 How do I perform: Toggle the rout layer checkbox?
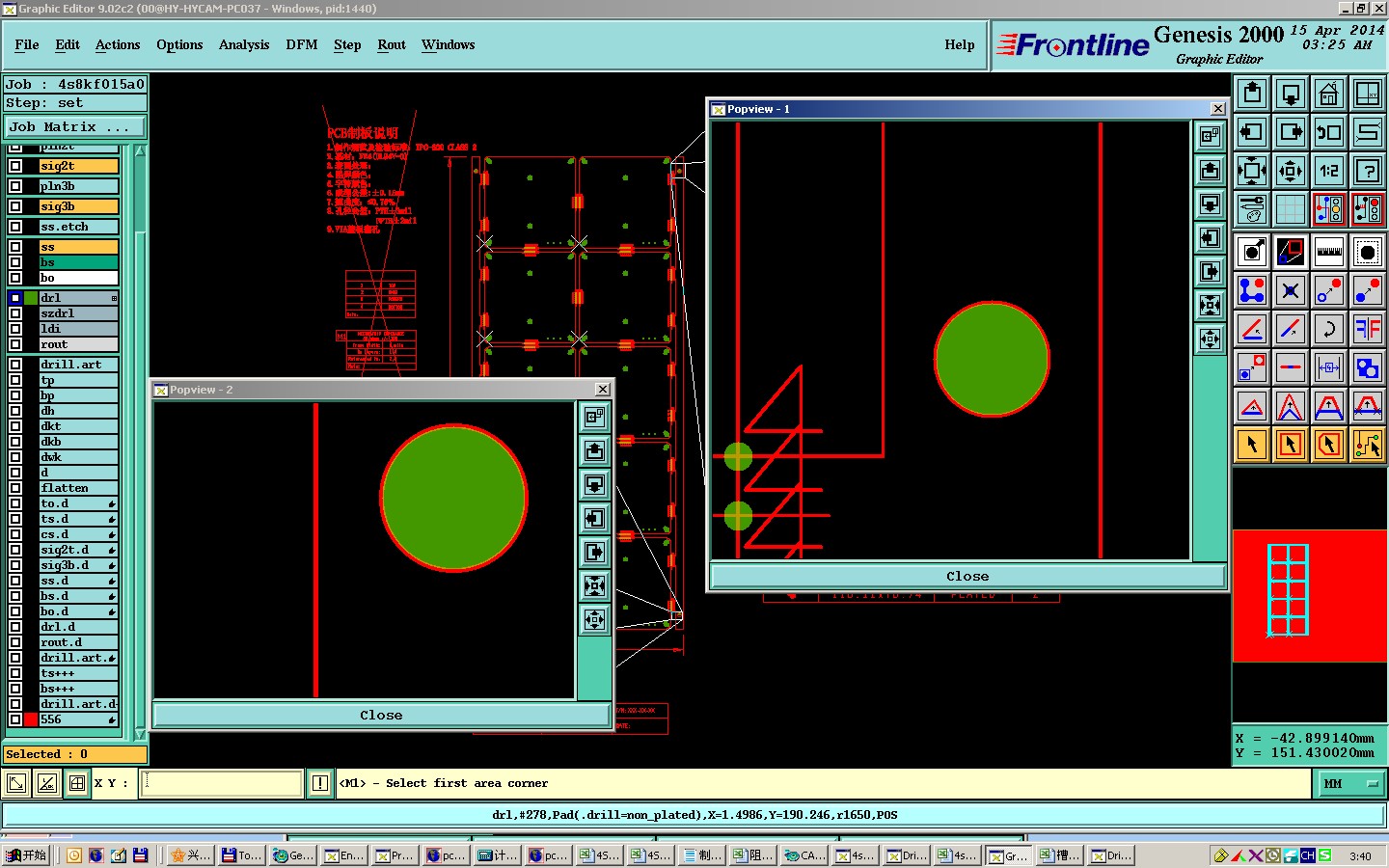[x=15, y=344]
